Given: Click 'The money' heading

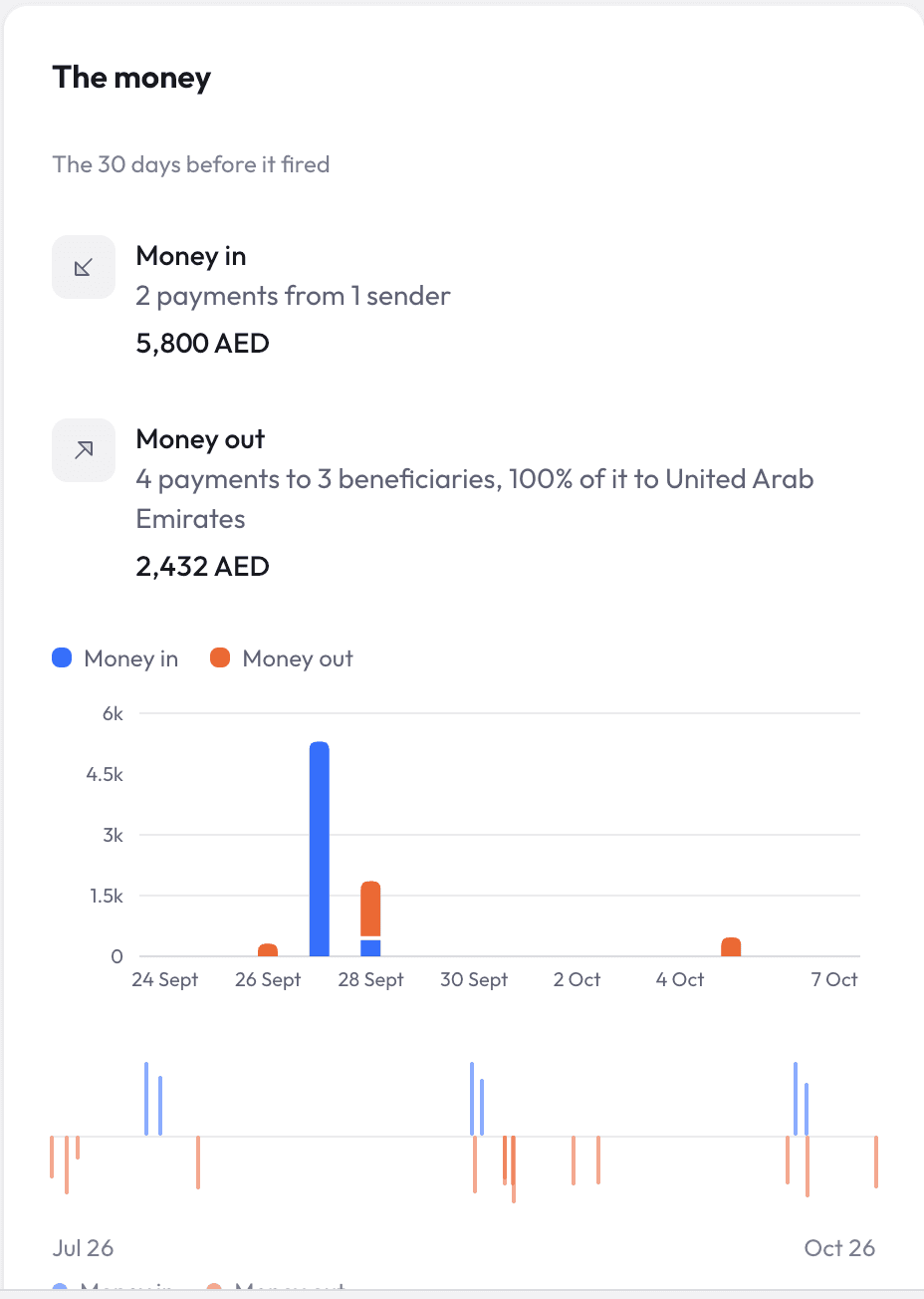Looking at the screenshot, I should pos(131,78).
